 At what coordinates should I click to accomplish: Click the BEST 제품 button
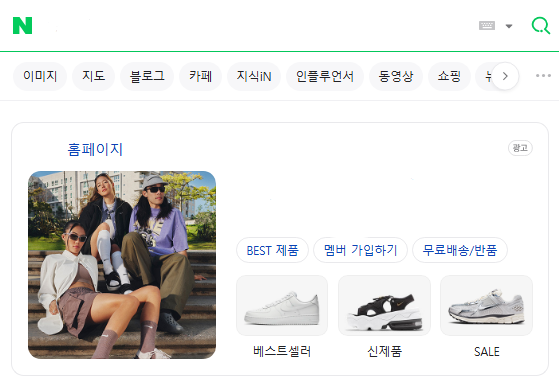pos(272,250)
